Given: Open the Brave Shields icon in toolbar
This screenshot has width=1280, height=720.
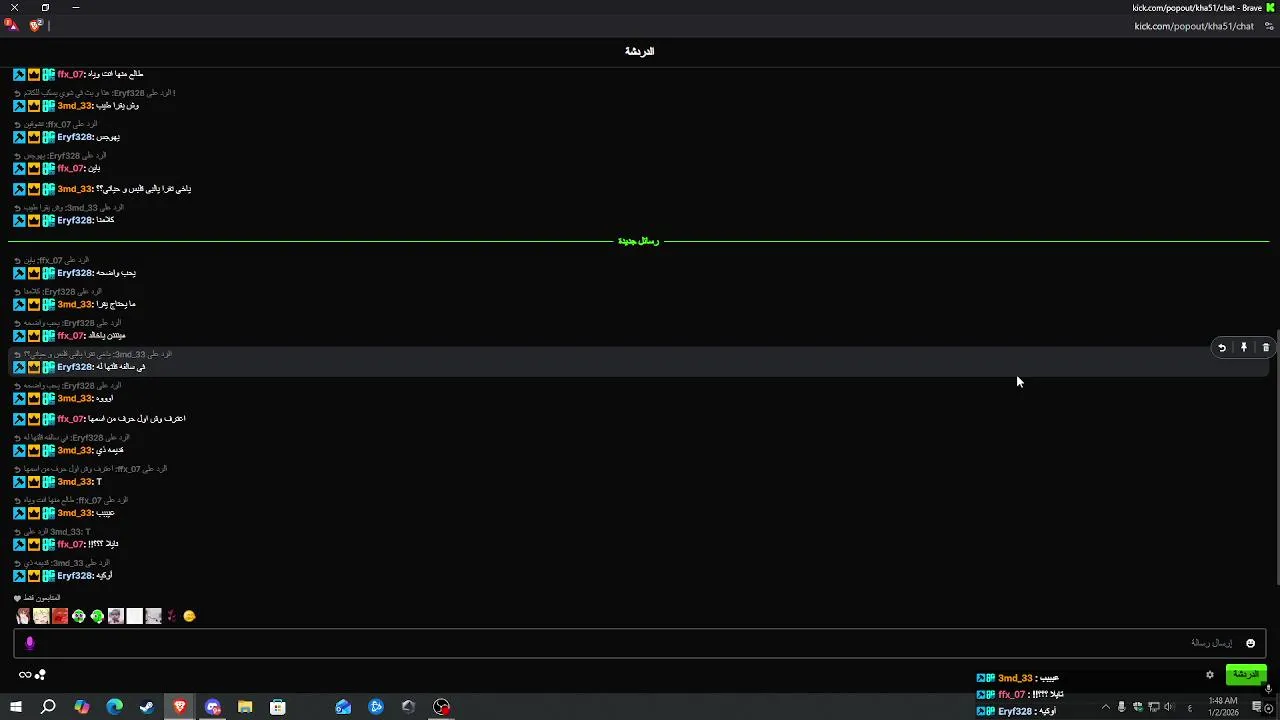Looking at the screenshot, I should coord(36,25).
